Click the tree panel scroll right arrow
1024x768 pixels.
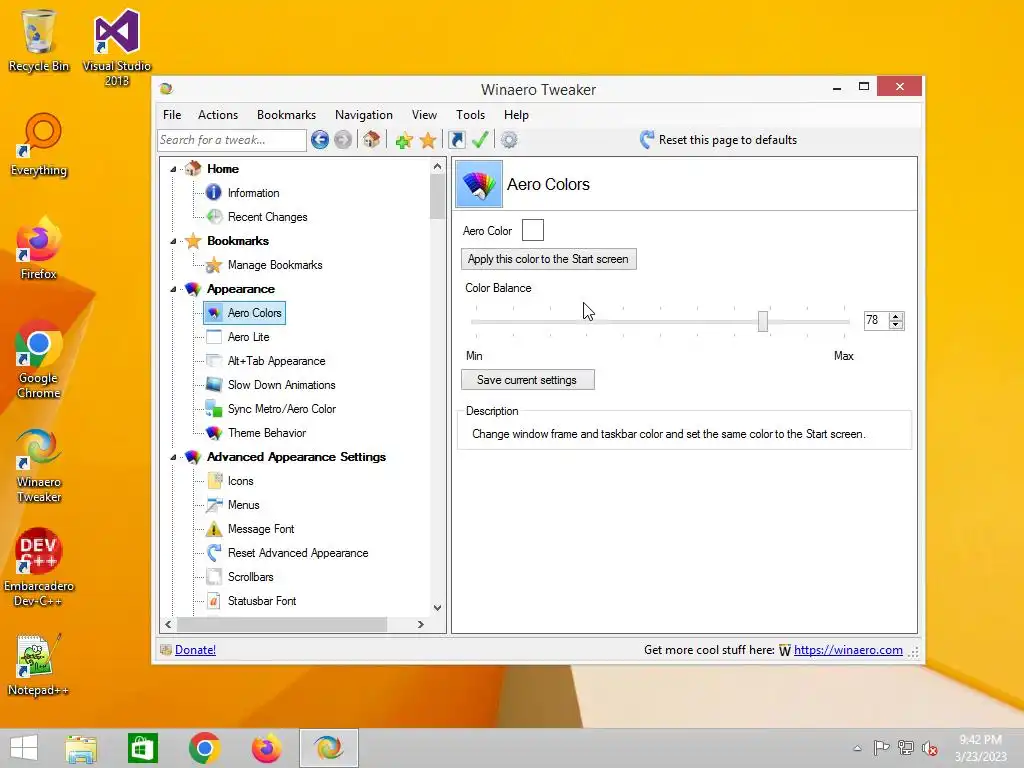421,624
